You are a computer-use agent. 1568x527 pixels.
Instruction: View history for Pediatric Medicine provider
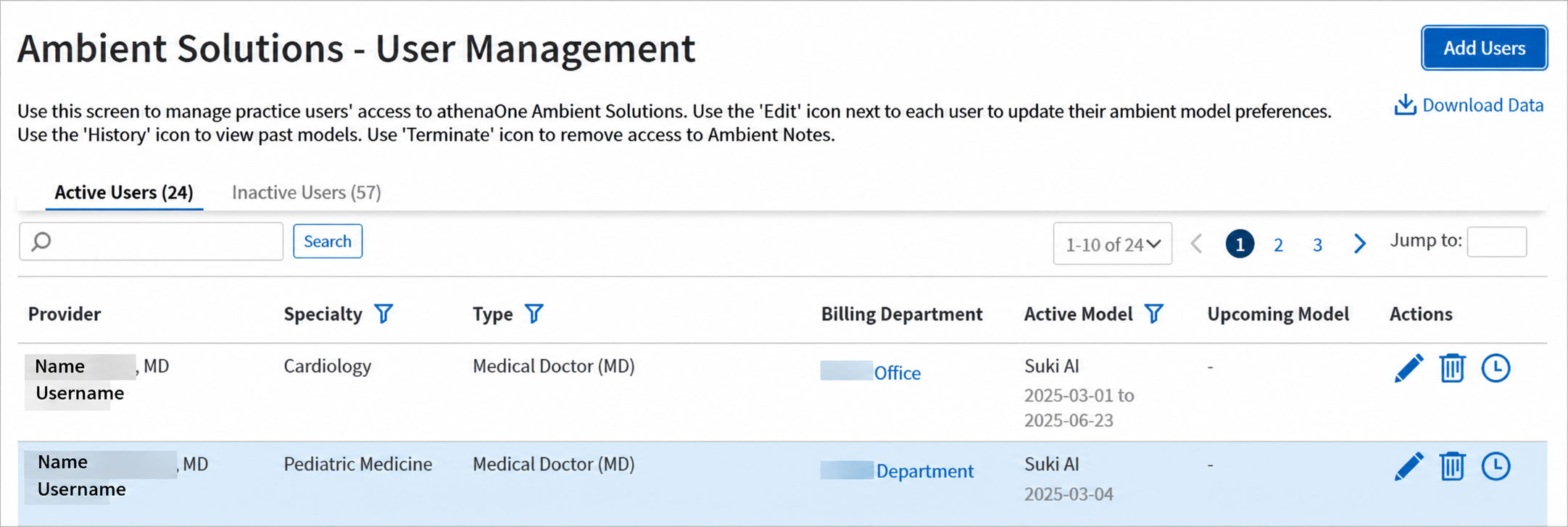(1496, 466)
